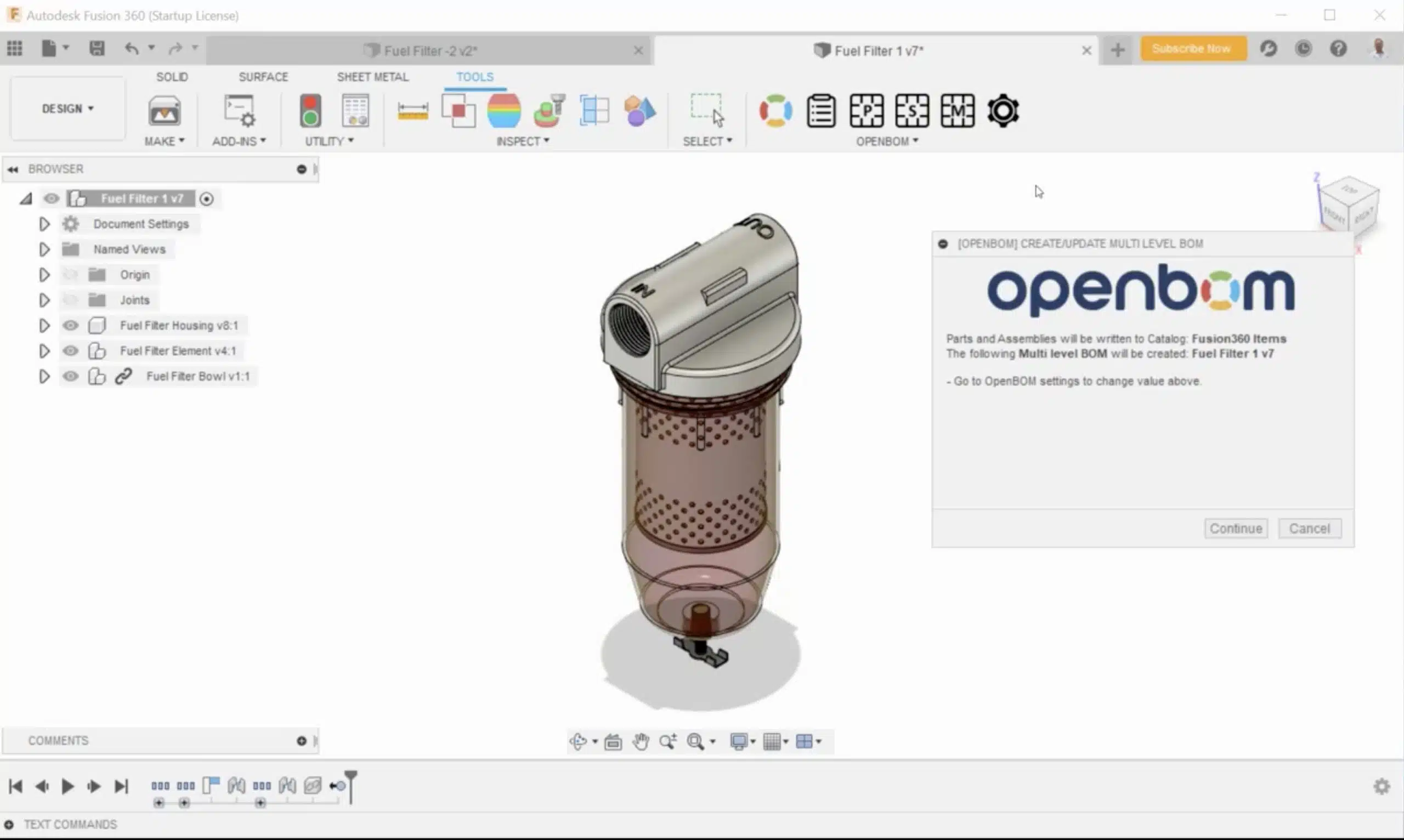Image resolution: width=1404 pixels, height=840 pixels.
Task: Open the DESIGN workspace dropdown
Action: pos(68,109)
